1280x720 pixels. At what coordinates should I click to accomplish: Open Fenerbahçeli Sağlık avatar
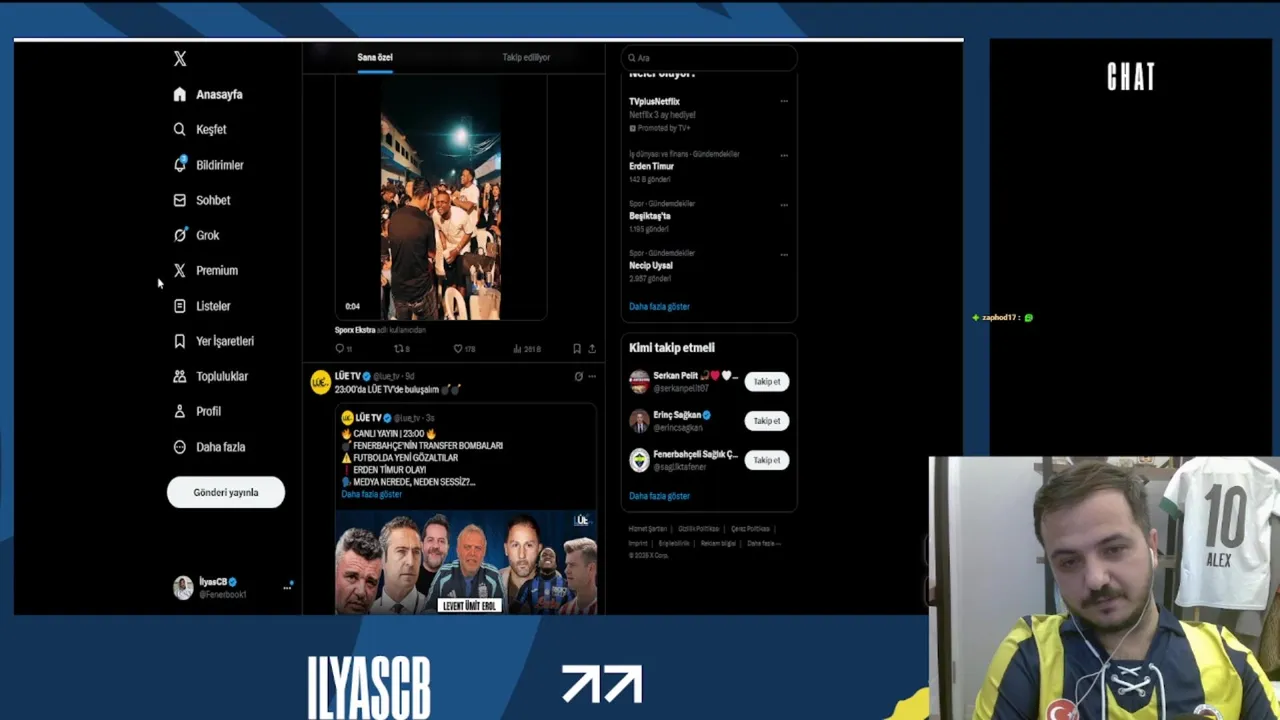tap(639, 460)
